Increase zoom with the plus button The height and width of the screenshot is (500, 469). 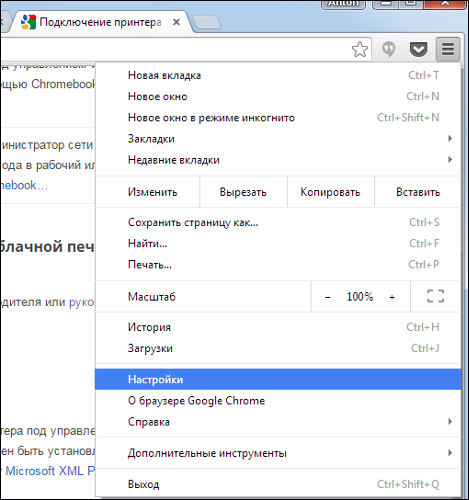click(x=392, y=297)
